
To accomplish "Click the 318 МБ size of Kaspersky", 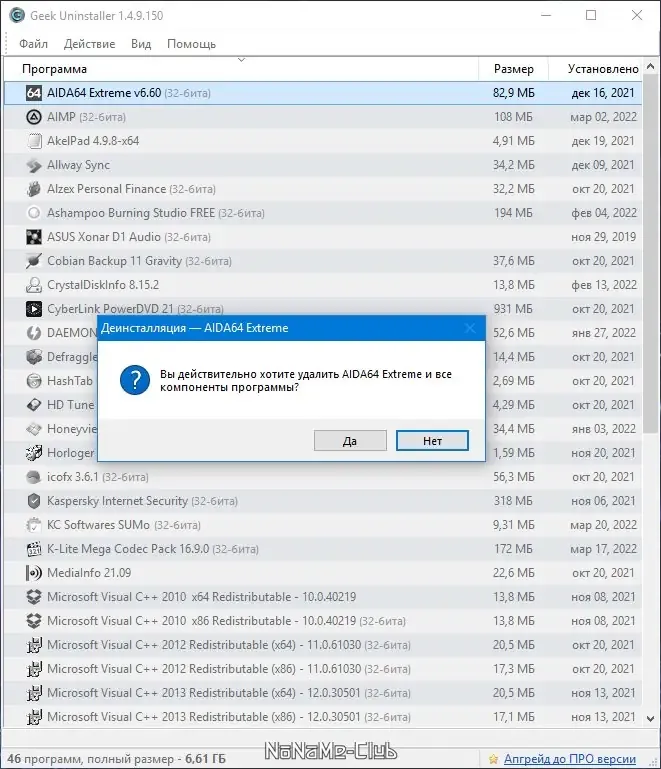I will [x=513, y=501].
